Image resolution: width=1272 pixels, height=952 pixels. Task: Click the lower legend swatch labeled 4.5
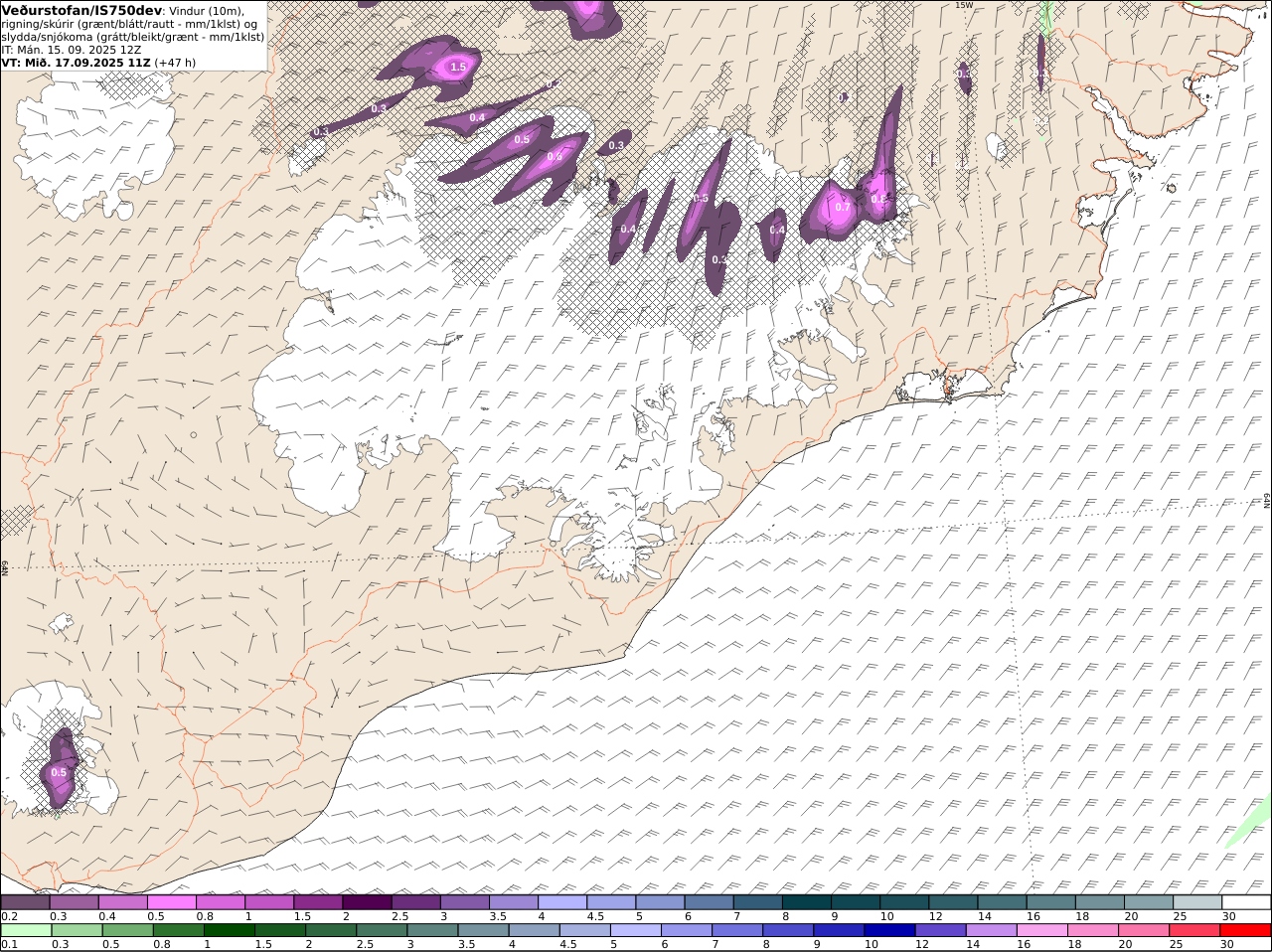pos(584,931)
